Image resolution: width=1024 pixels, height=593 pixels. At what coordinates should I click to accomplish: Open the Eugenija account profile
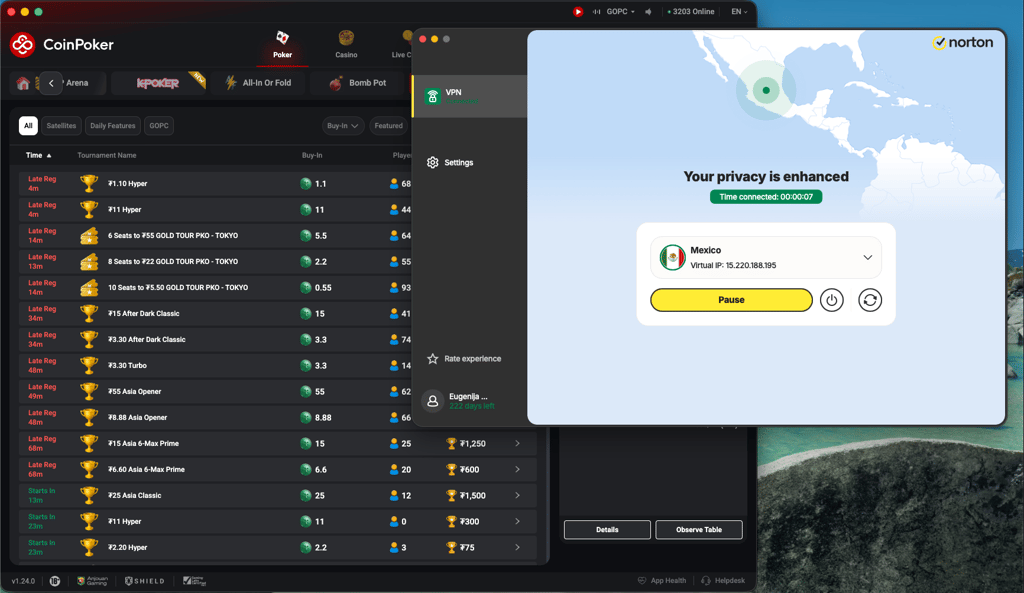[458, 401]
